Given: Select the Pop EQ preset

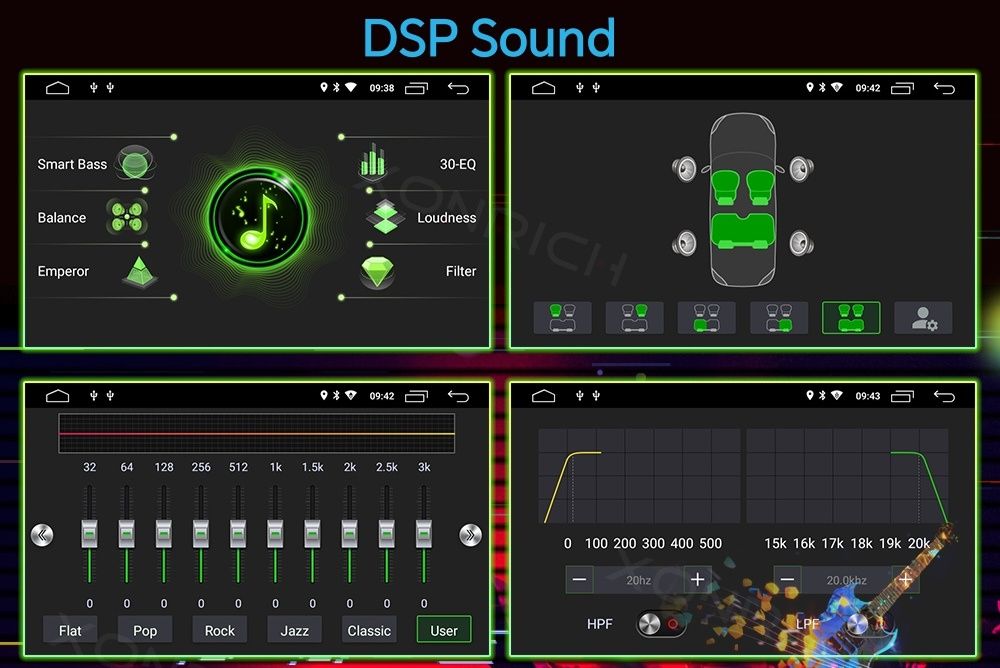Looking at the screenshot, I should [145, 630].
